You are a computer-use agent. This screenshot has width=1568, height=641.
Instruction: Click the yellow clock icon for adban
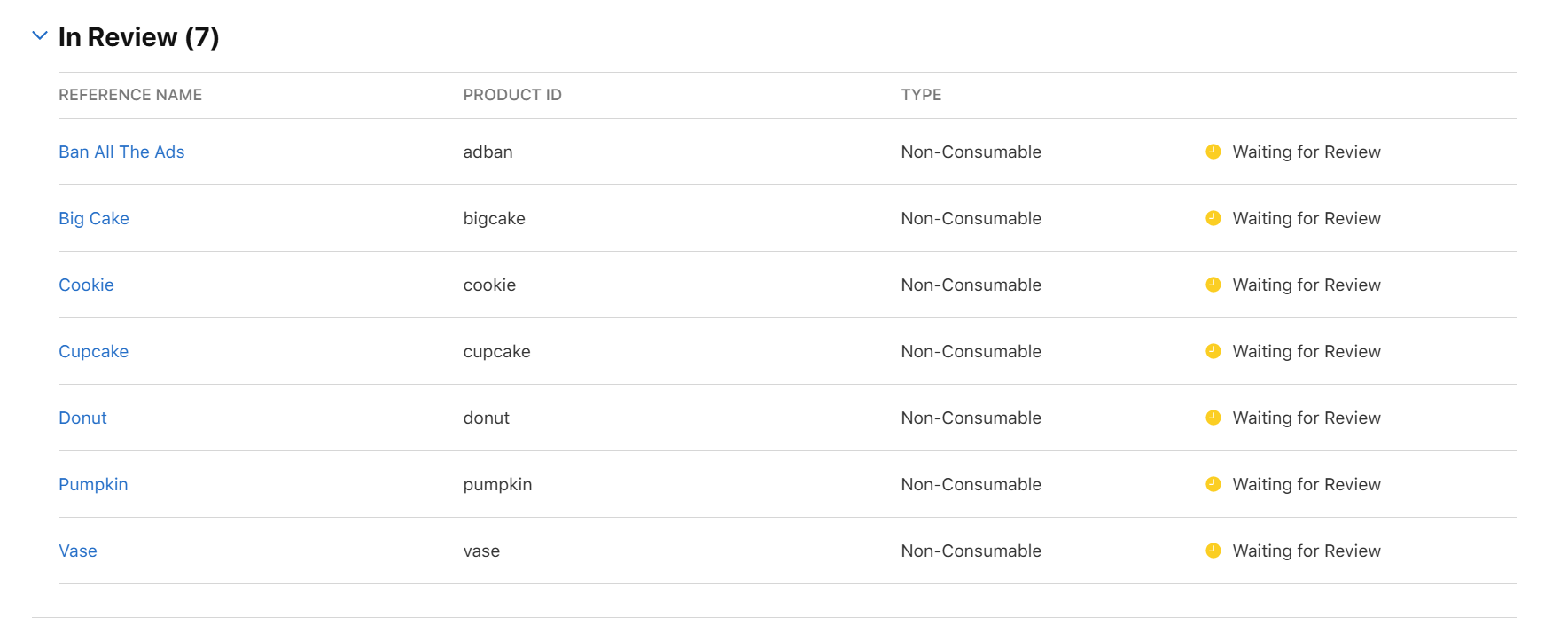pyautogui.click(x=1213, y=152)
